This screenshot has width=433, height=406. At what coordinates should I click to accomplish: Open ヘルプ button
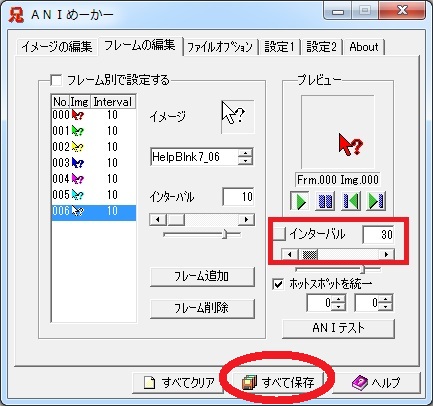coord(377,383)
